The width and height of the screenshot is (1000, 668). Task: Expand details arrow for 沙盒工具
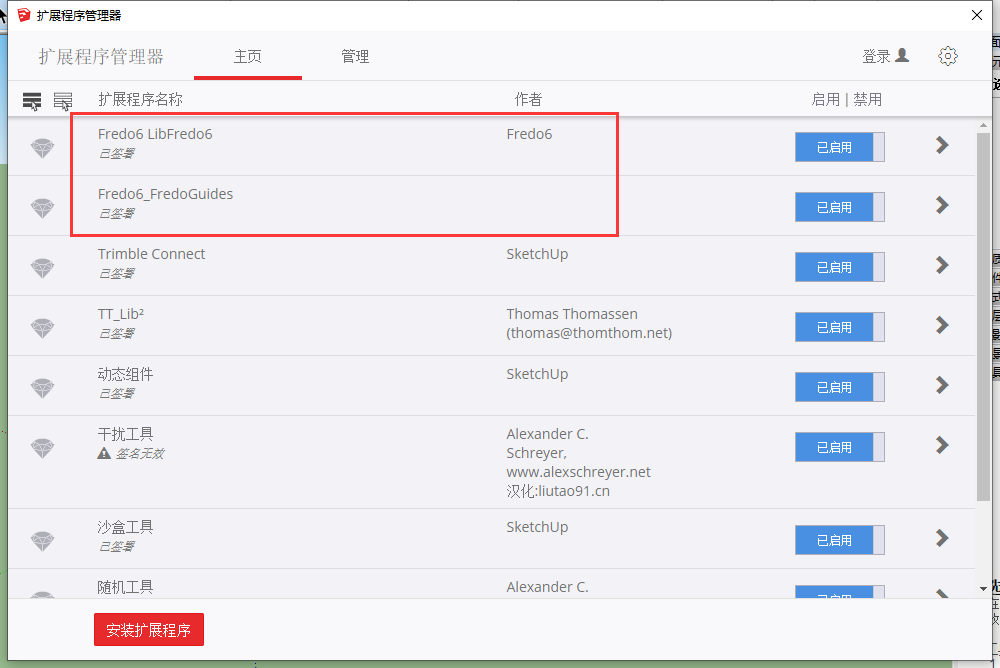942,538
